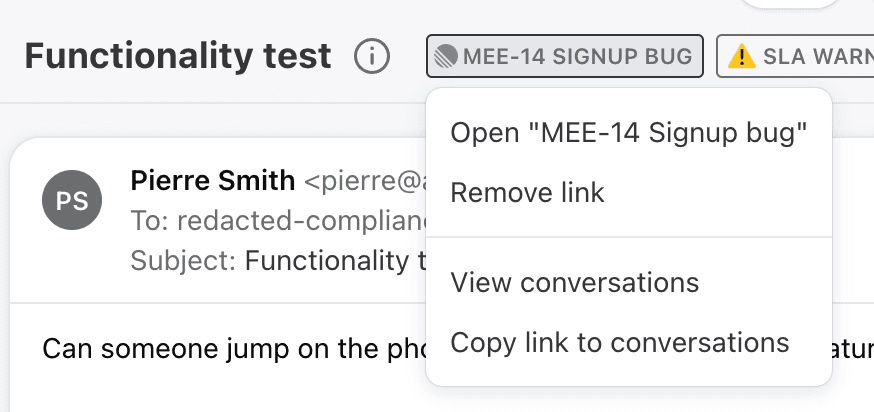The width and height of the screenshot is (874, 412).
Task: Collapse the MEE-14 SIGNUP BUG tag dropdown
Action: [565, 56]
